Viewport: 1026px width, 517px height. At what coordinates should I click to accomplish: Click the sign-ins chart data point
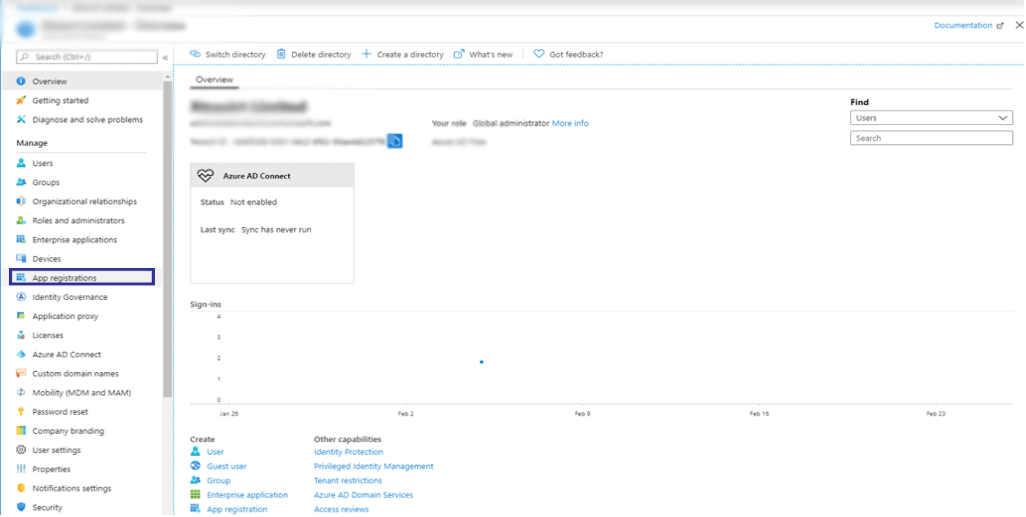[x=482, y=362]
